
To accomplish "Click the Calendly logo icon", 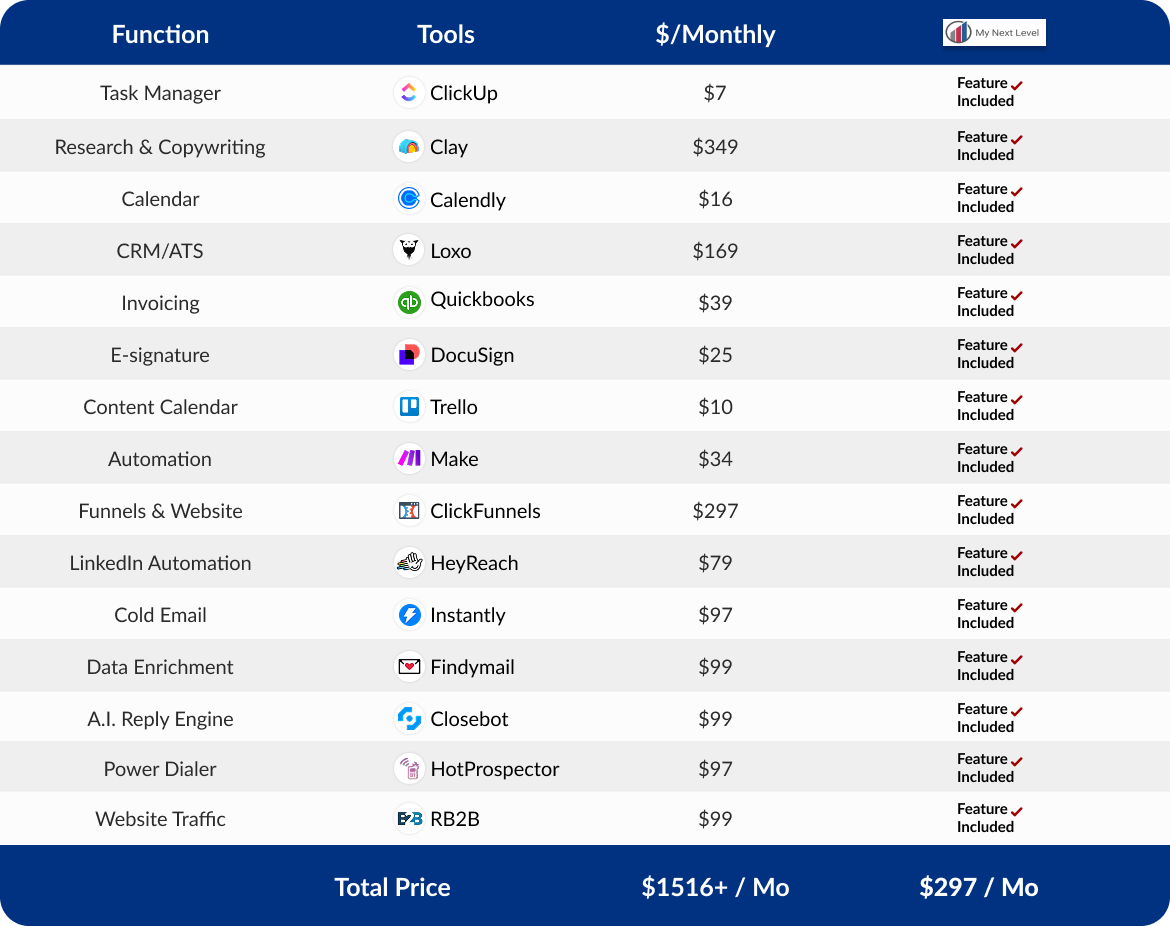I will 408,199.
